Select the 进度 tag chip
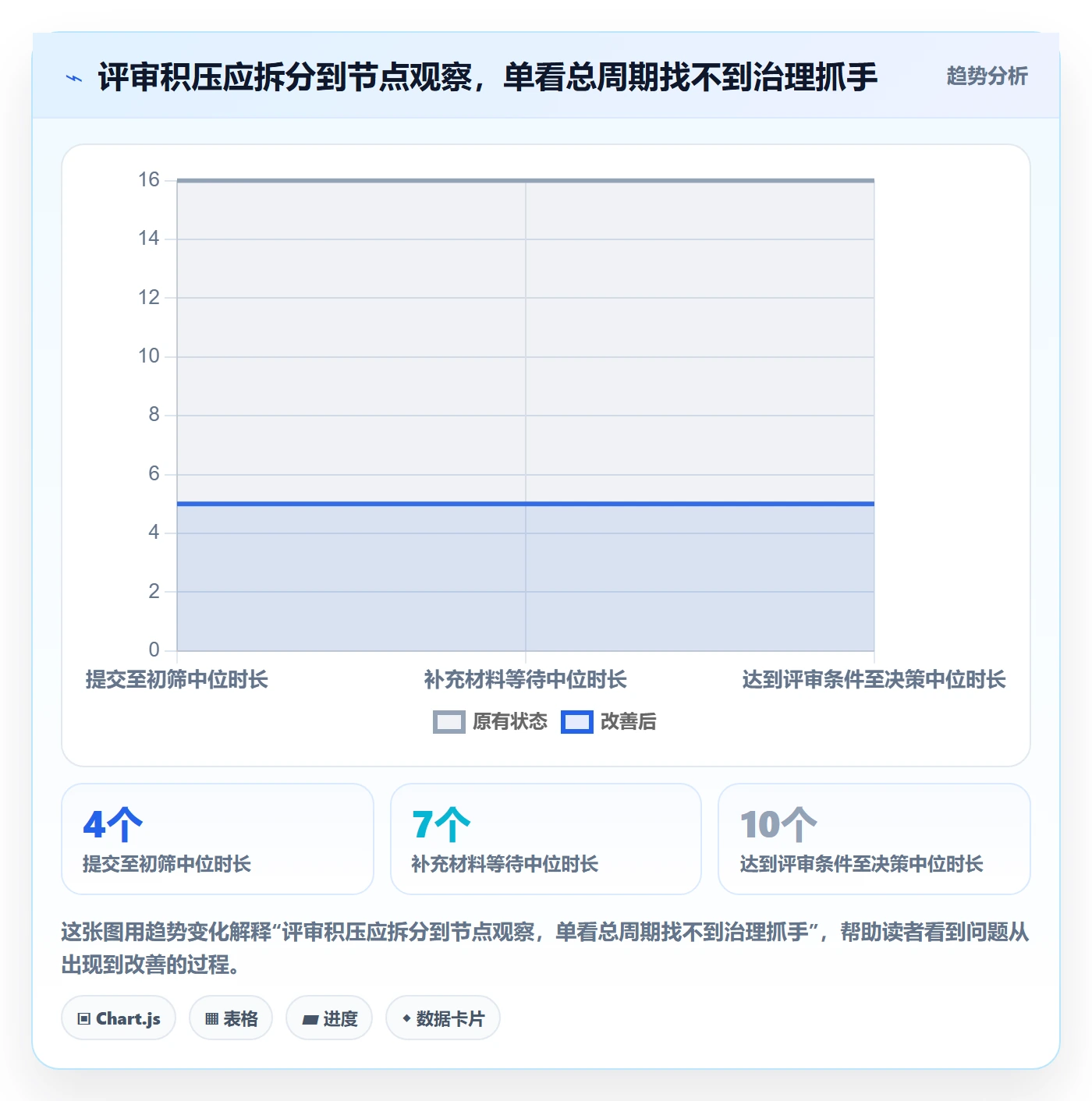Image resolution: width=1092 pixels, height=1101 pixels. [x=329, y=1018]
